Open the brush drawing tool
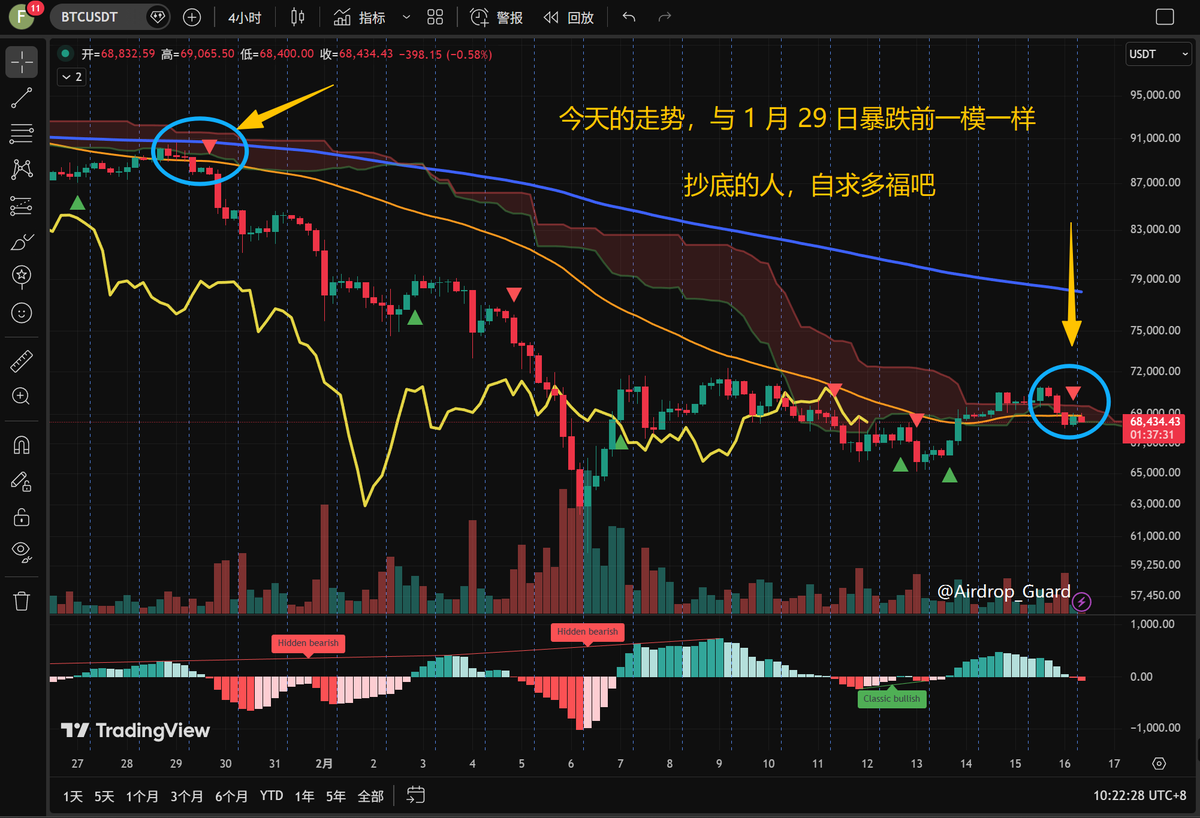Screen dimensions: 1200x818 pos(21,241)
